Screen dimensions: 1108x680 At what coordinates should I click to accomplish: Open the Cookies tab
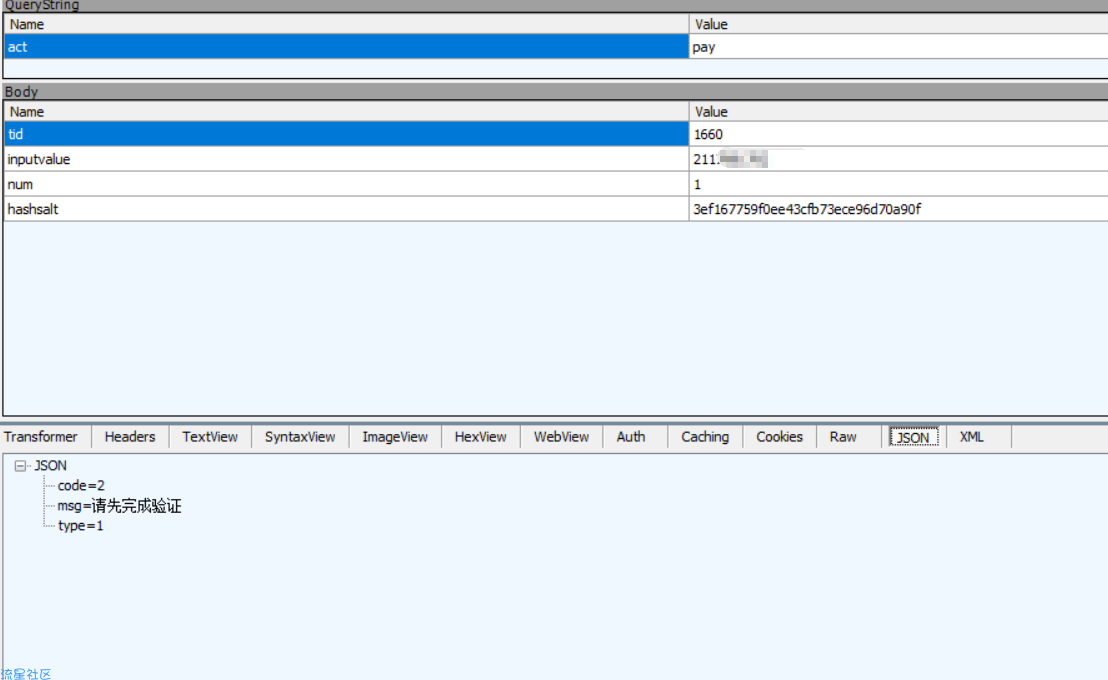(x=779, y=437)
